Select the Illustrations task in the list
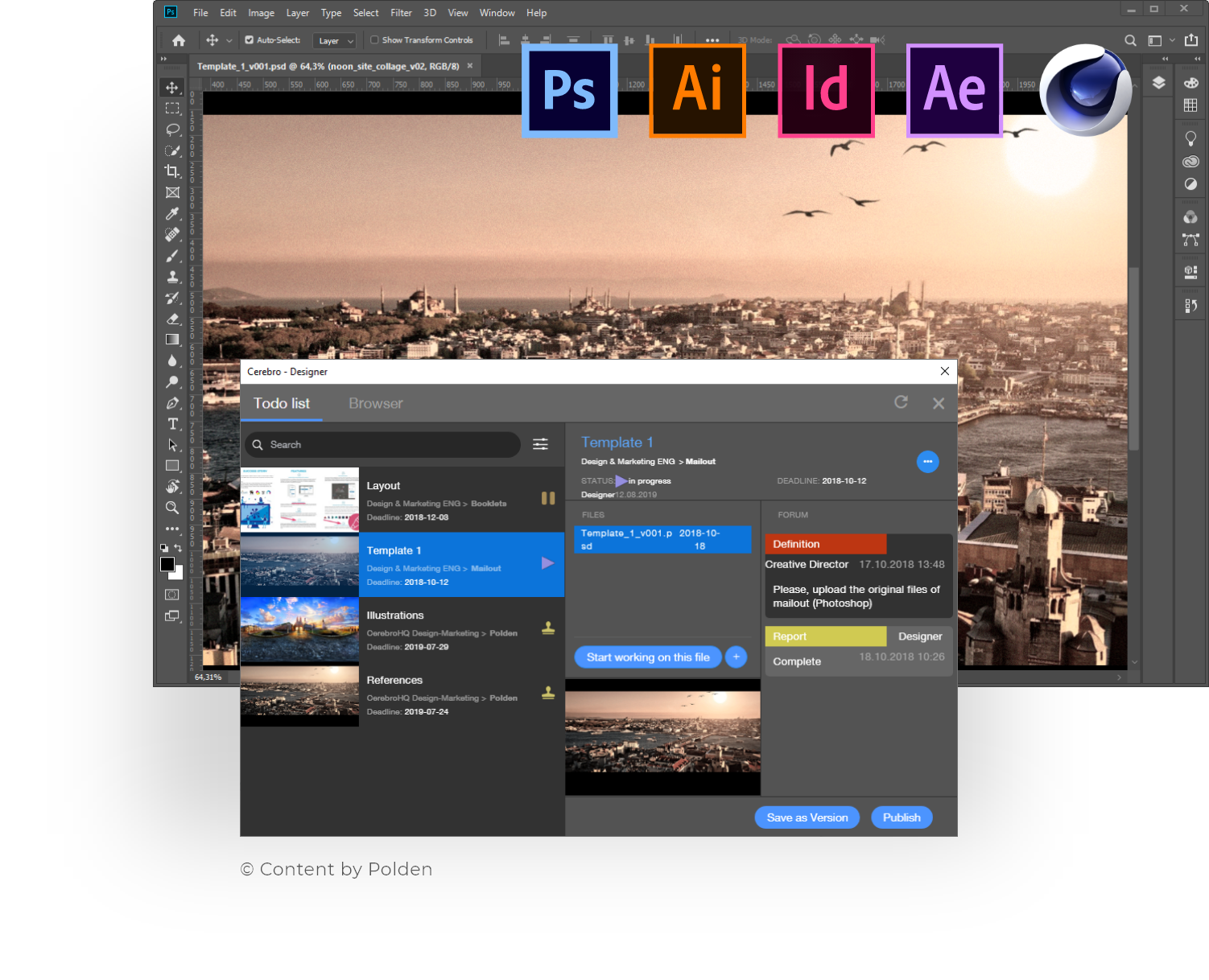Viewport: 1209px width, 980px height. point(402,629)
